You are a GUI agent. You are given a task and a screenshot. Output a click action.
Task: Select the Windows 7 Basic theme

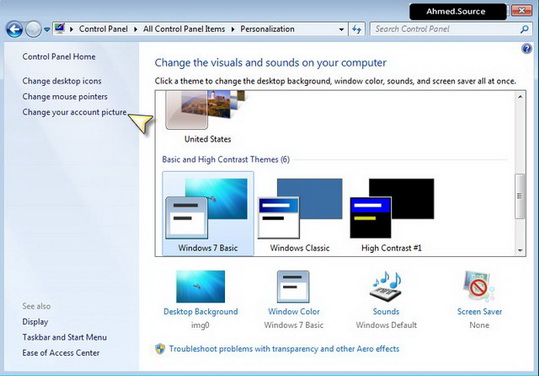208,214
